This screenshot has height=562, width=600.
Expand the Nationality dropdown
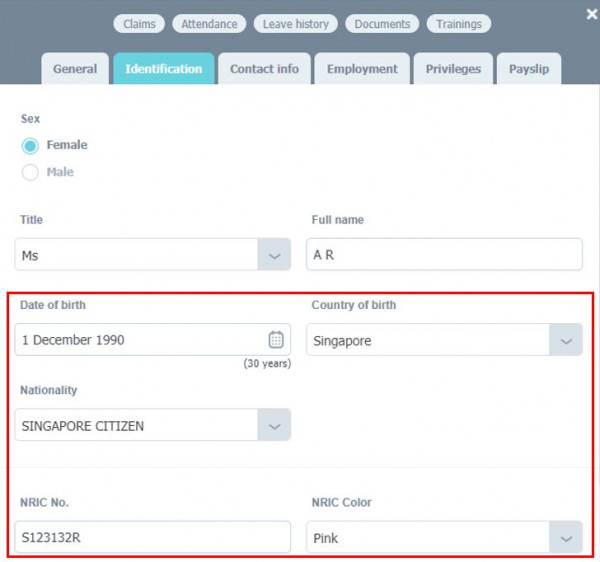274,425
